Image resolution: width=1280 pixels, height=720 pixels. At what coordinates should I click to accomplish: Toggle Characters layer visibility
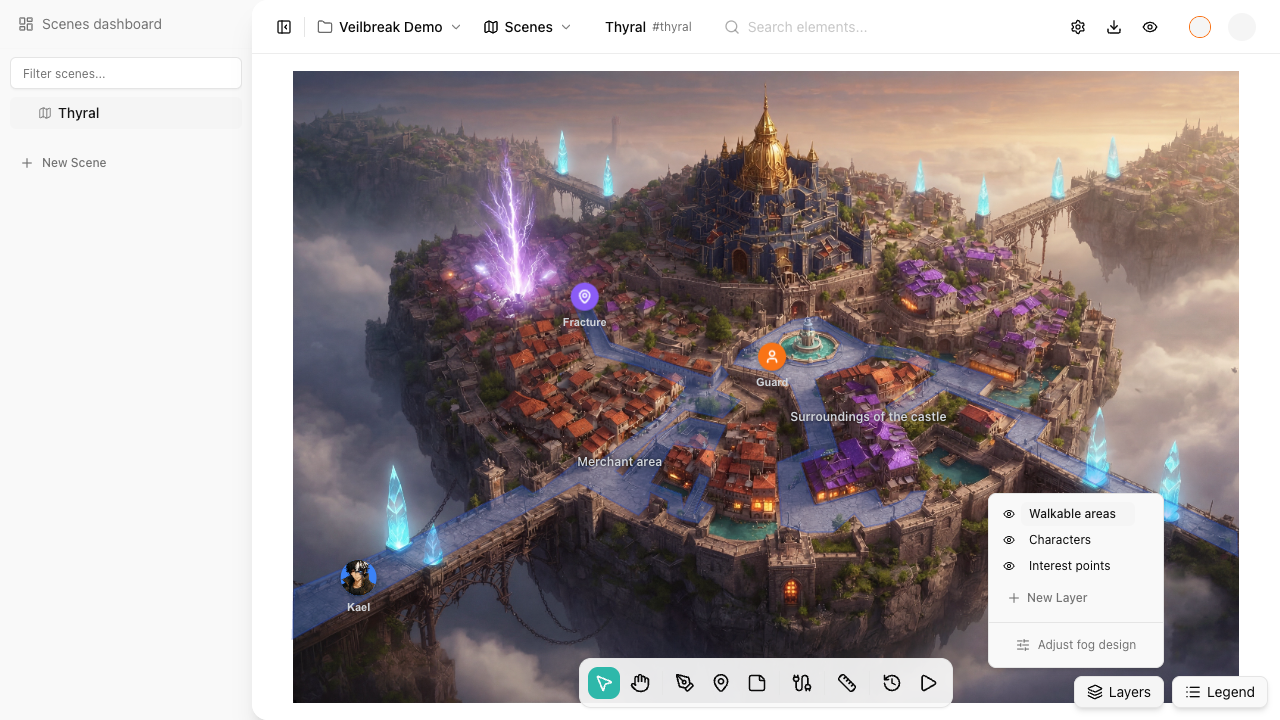(x=1009, y=540)
